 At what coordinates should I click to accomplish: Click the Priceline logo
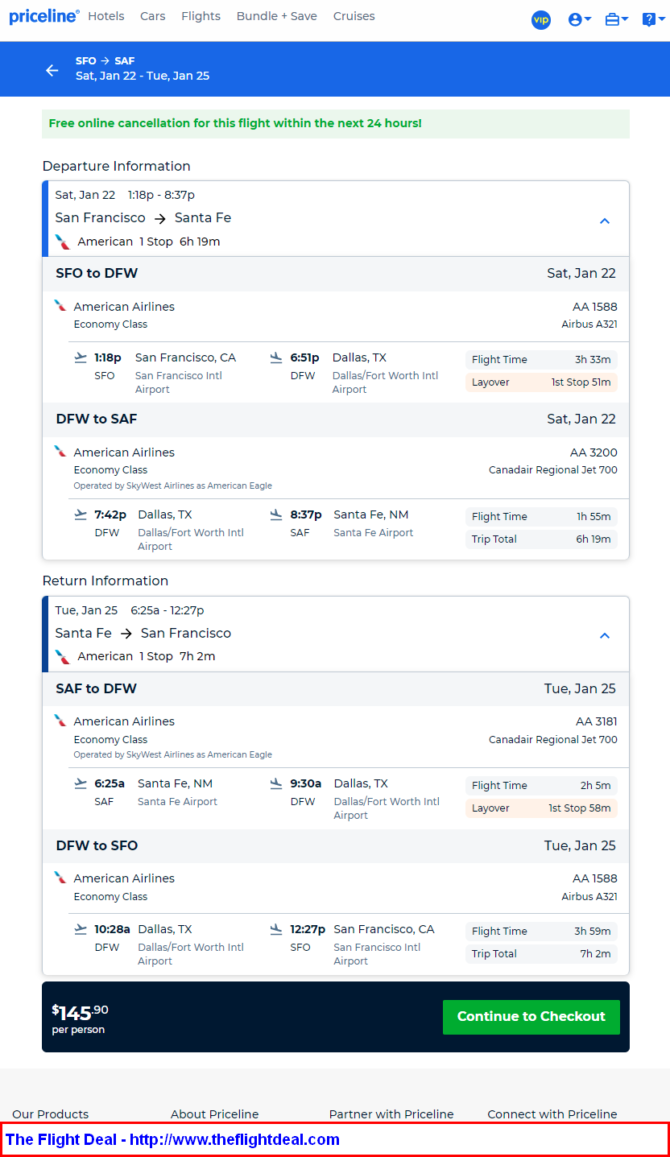click(x=44, y=16)
